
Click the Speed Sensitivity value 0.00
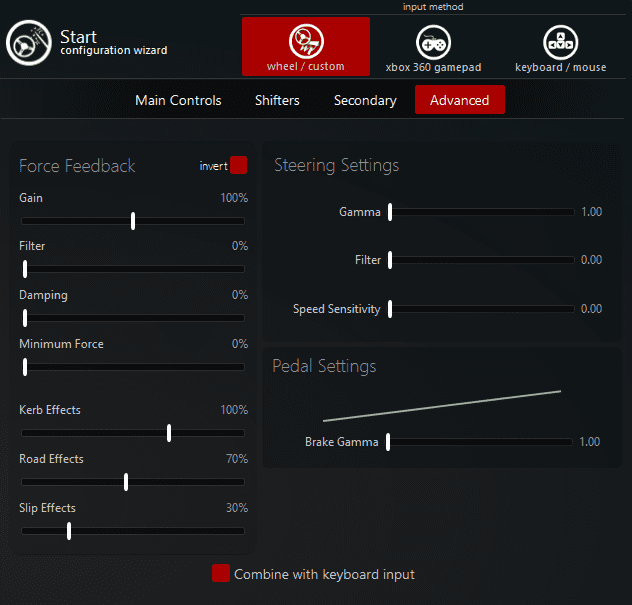tap(591, 309)
